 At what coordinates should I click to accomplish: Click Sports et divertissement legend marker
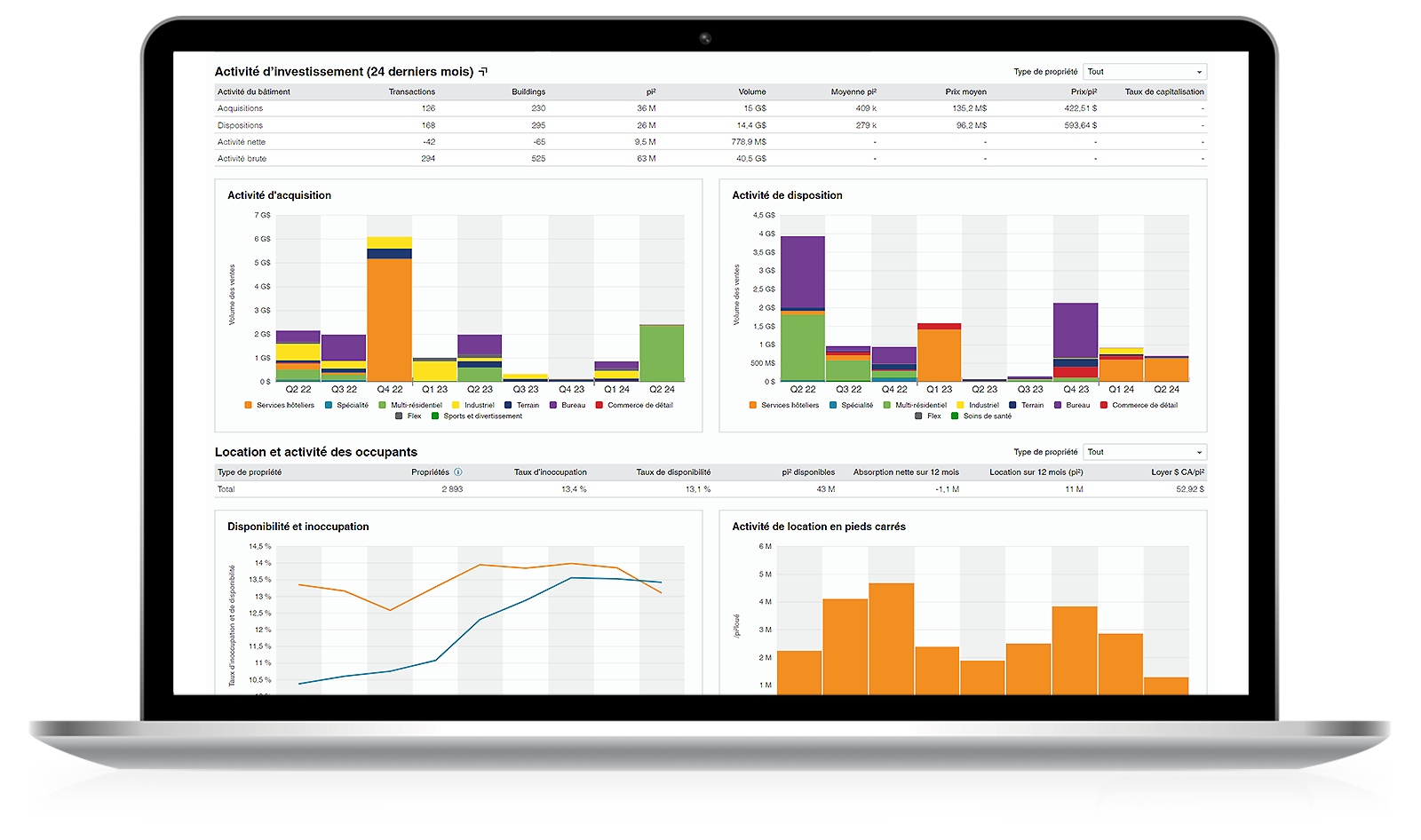(435, 416)
